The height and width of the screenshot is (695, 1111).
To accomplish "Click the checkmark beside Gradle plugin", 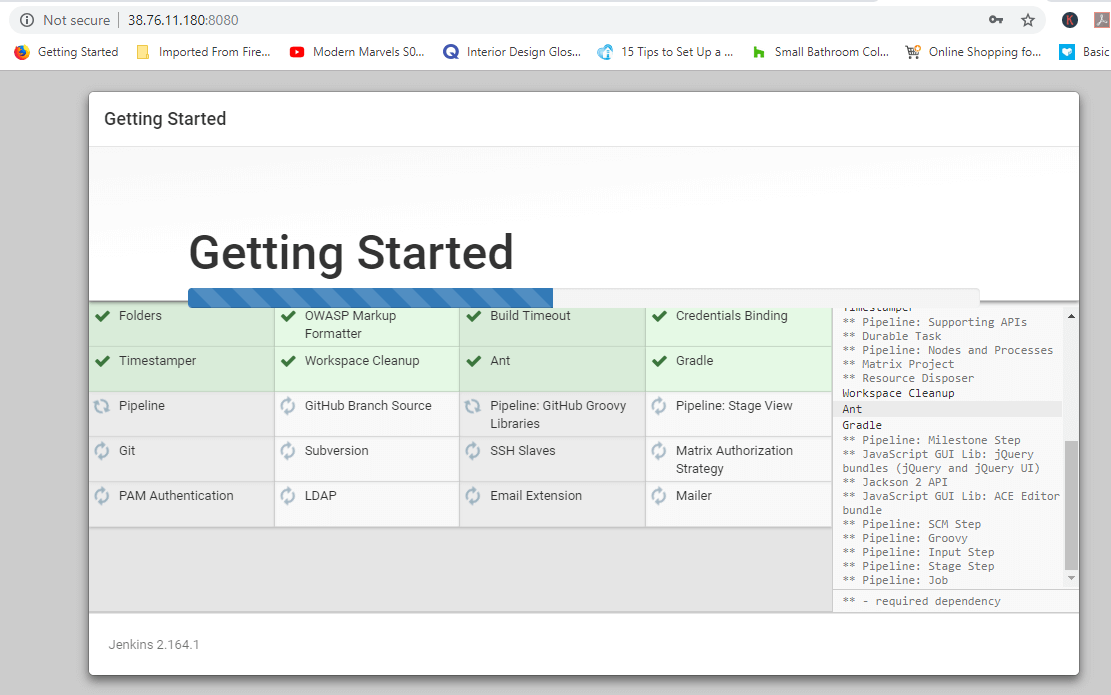I will tap(660, 361).
